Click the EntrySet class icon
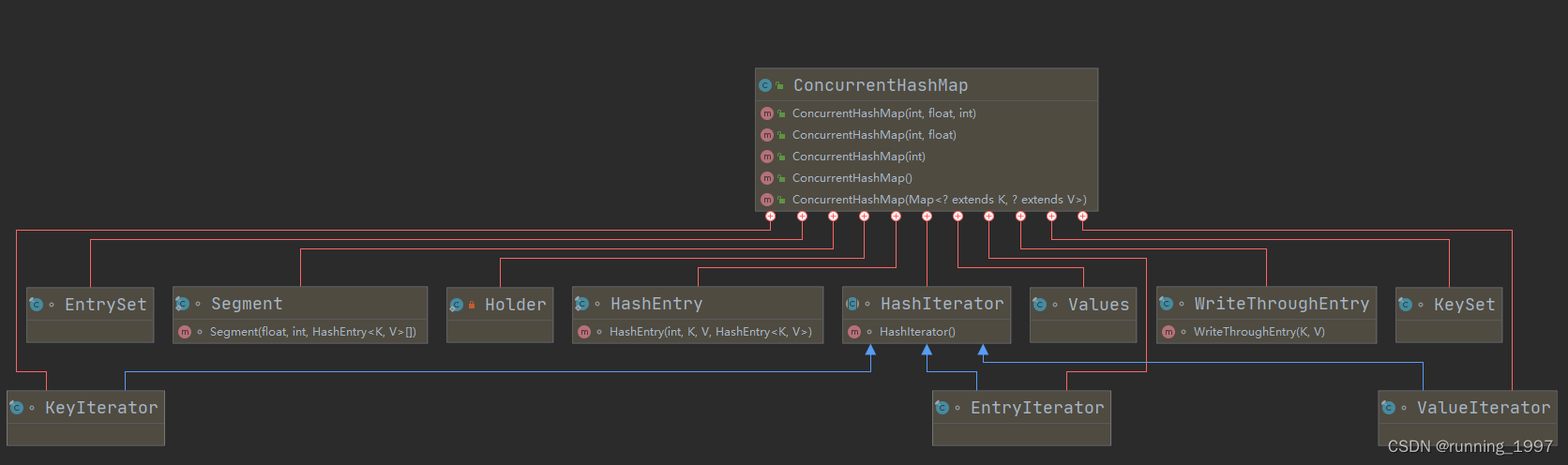Viewport: 1568px width, 465px height. [37, 305]
